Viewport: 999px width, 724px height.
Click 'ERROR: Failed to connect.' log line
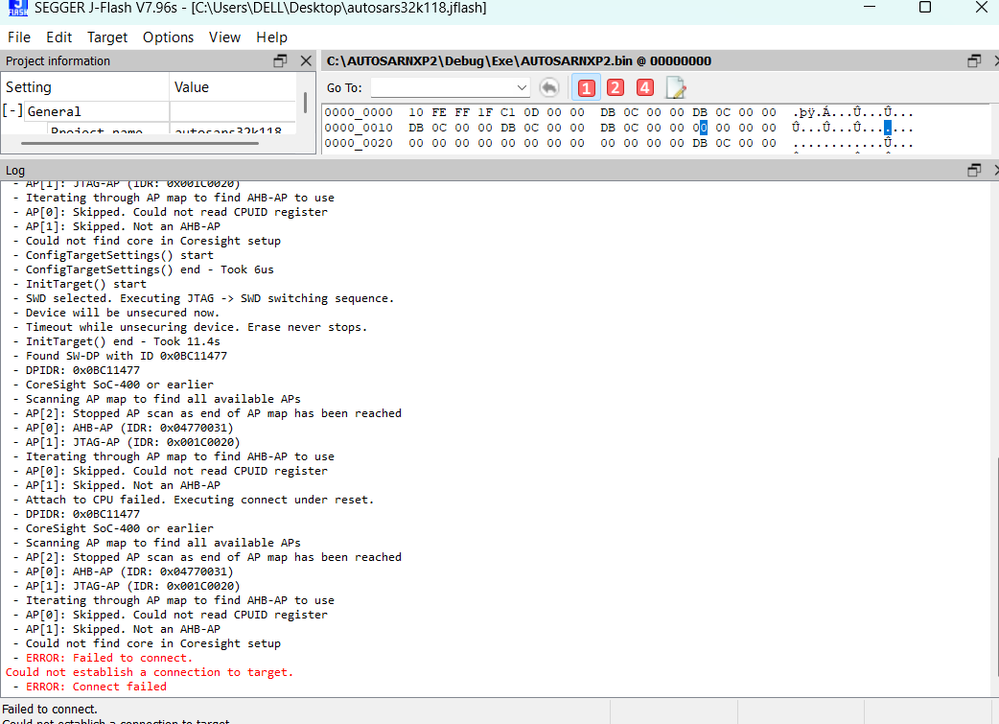point(109,658)
